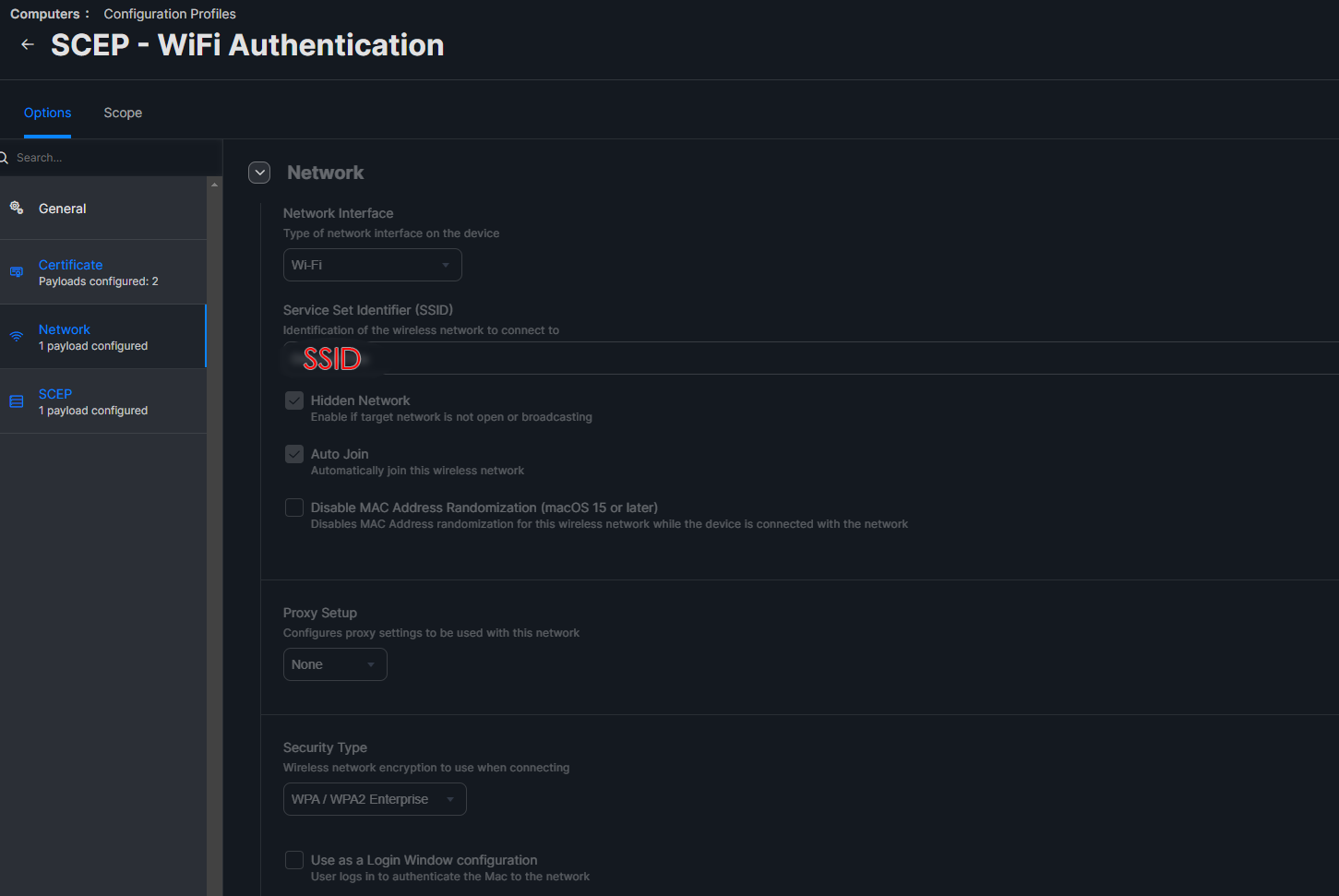Click the Network Wi-Fi icon in sidebar

(17, 337)
